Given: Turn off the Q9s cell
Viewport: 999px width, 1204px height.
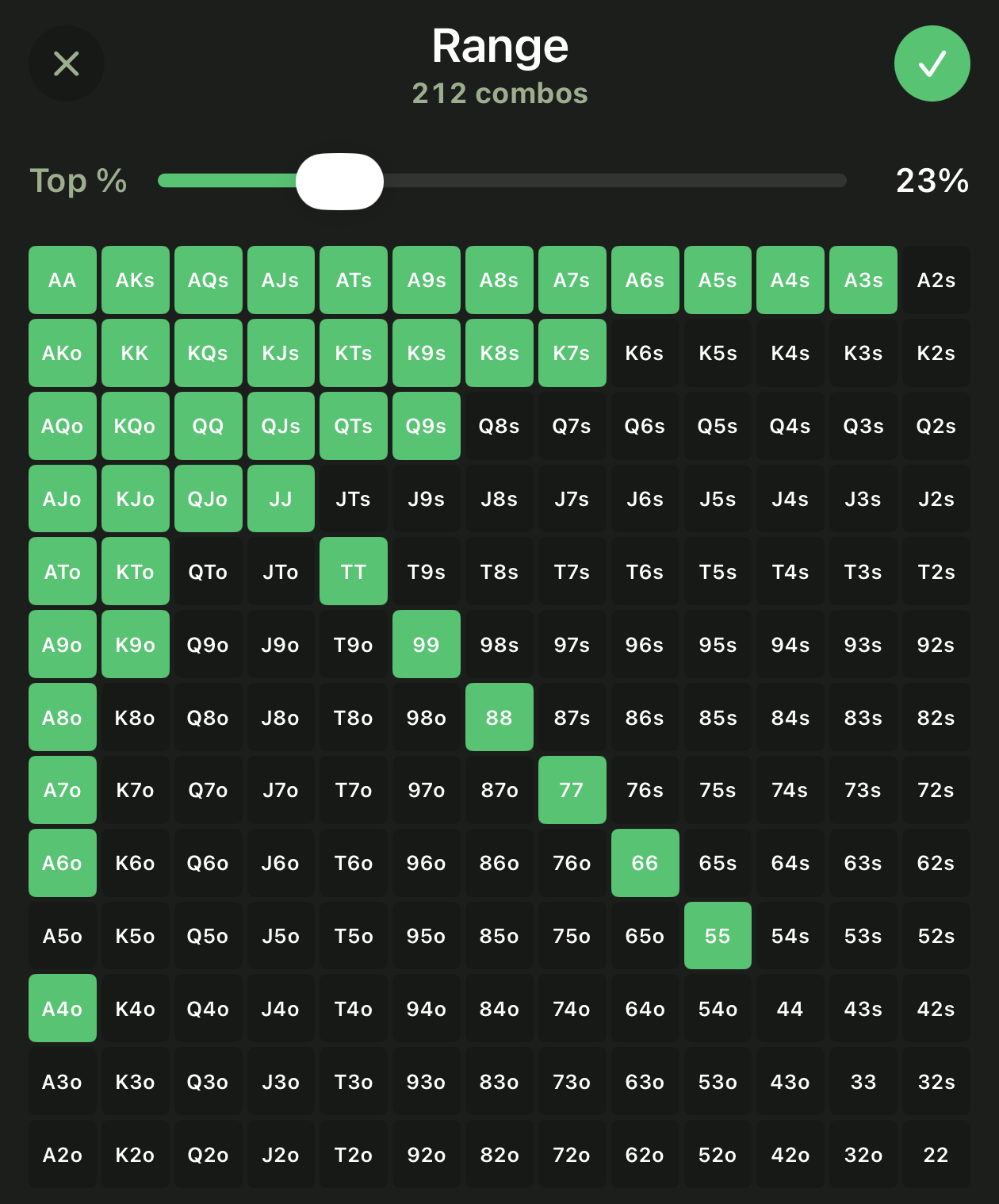Looking at the screenshot, I should (x=427, y=426).
